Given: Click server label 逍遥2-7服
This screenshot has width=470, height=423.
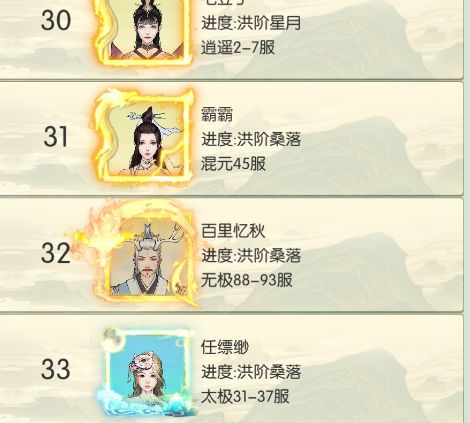Looking at the screenshot, I should (238, 47).
